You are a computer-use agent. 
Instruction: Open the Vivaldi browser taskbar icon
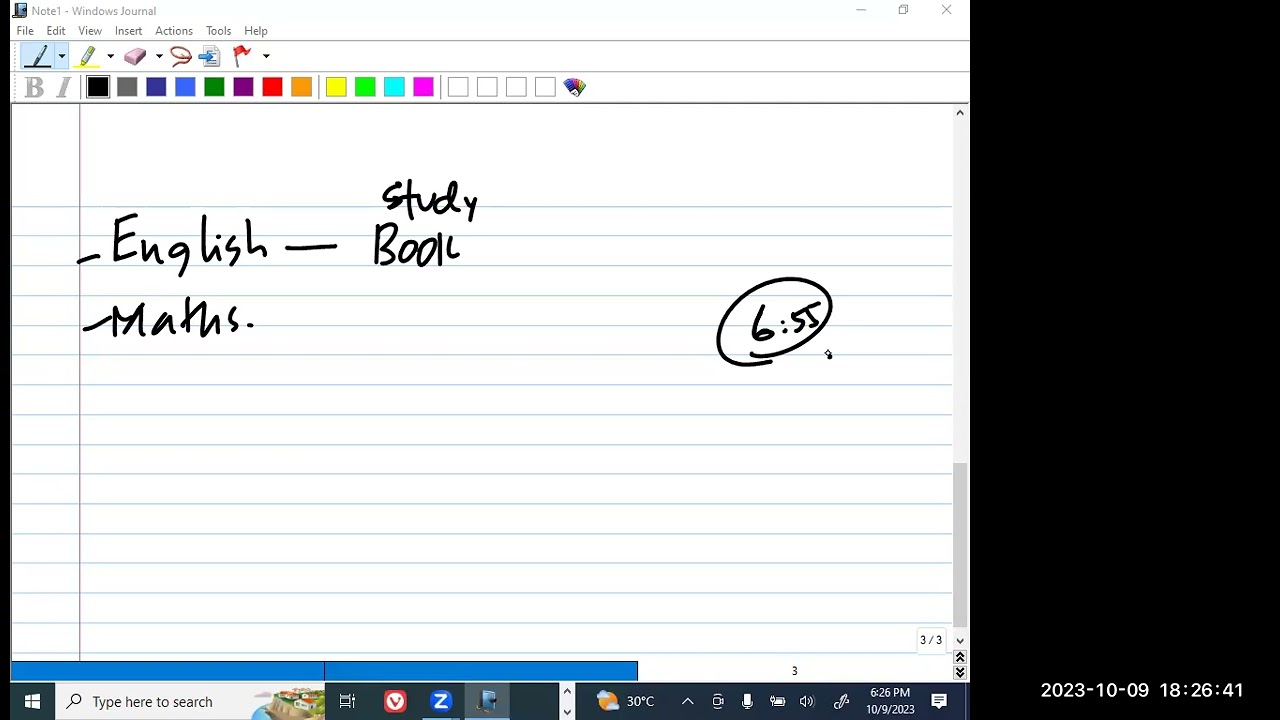[395, 702]
